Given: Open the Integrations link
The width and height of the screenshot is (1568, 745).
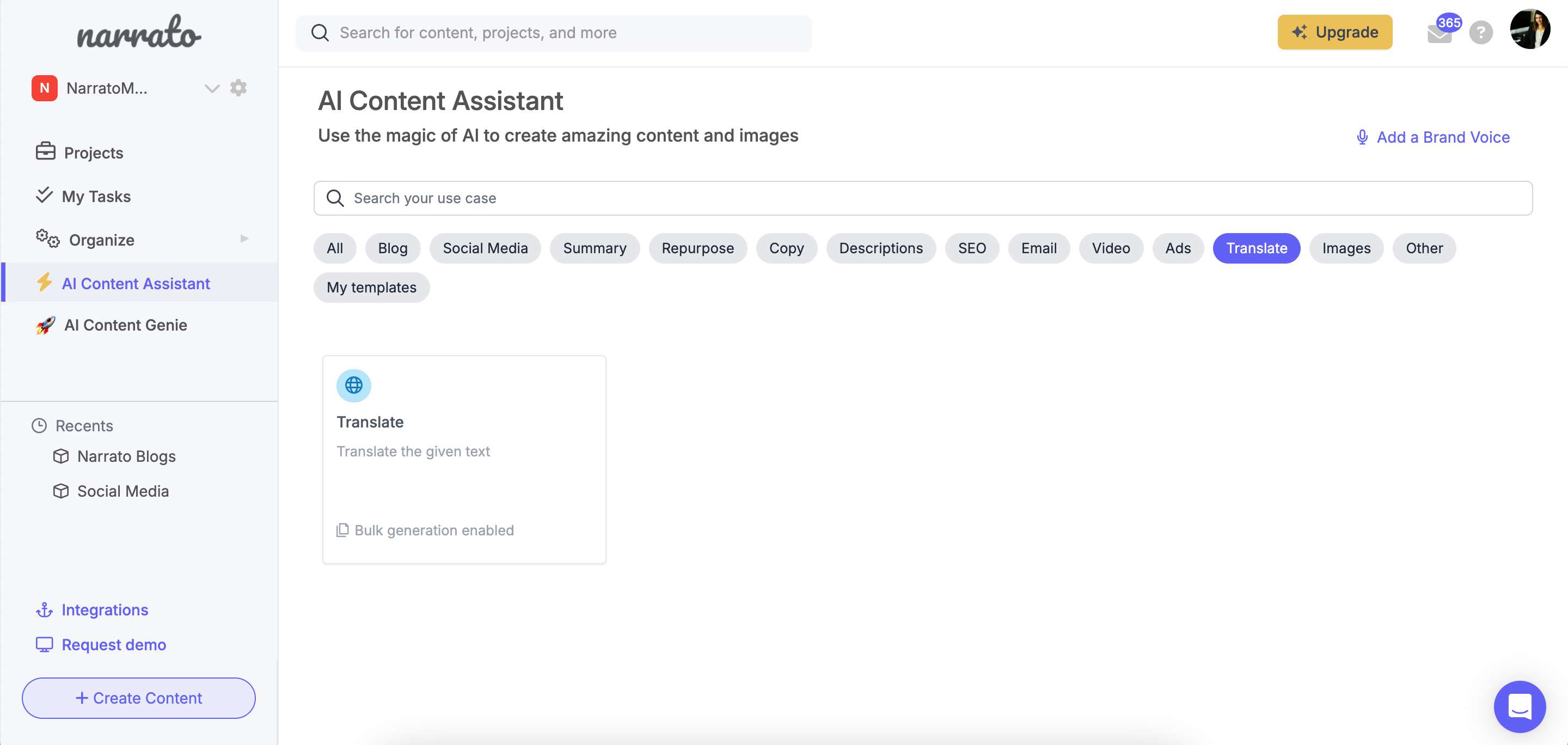Looking at the screenshot, I should tap(105, 609).
